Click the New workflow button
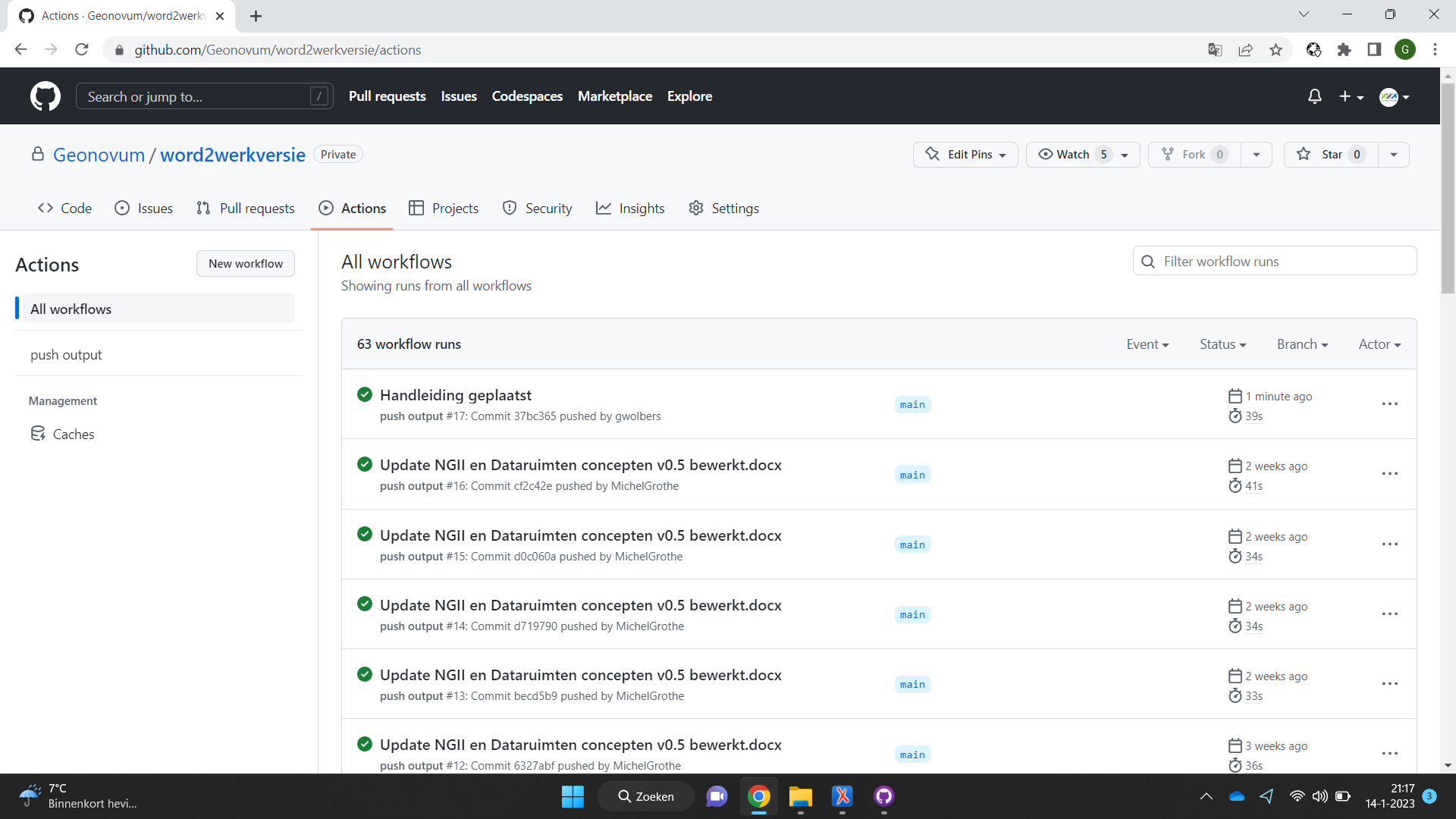 pyautogui.click(x=245, y=263)
